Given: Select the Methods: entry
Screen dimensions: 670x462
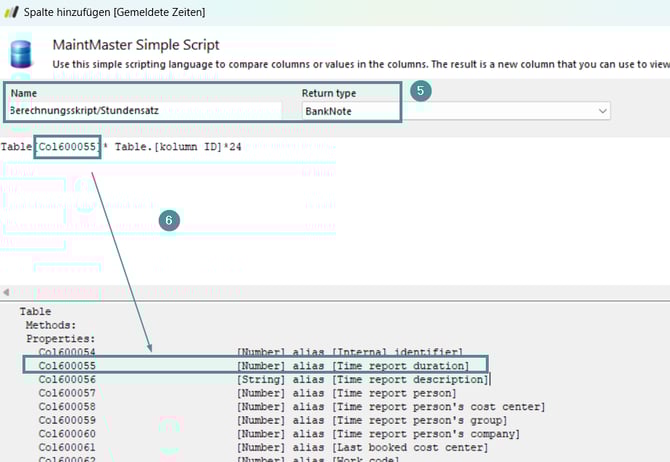Looking at the screenshot, I should [x=50, y=325].
